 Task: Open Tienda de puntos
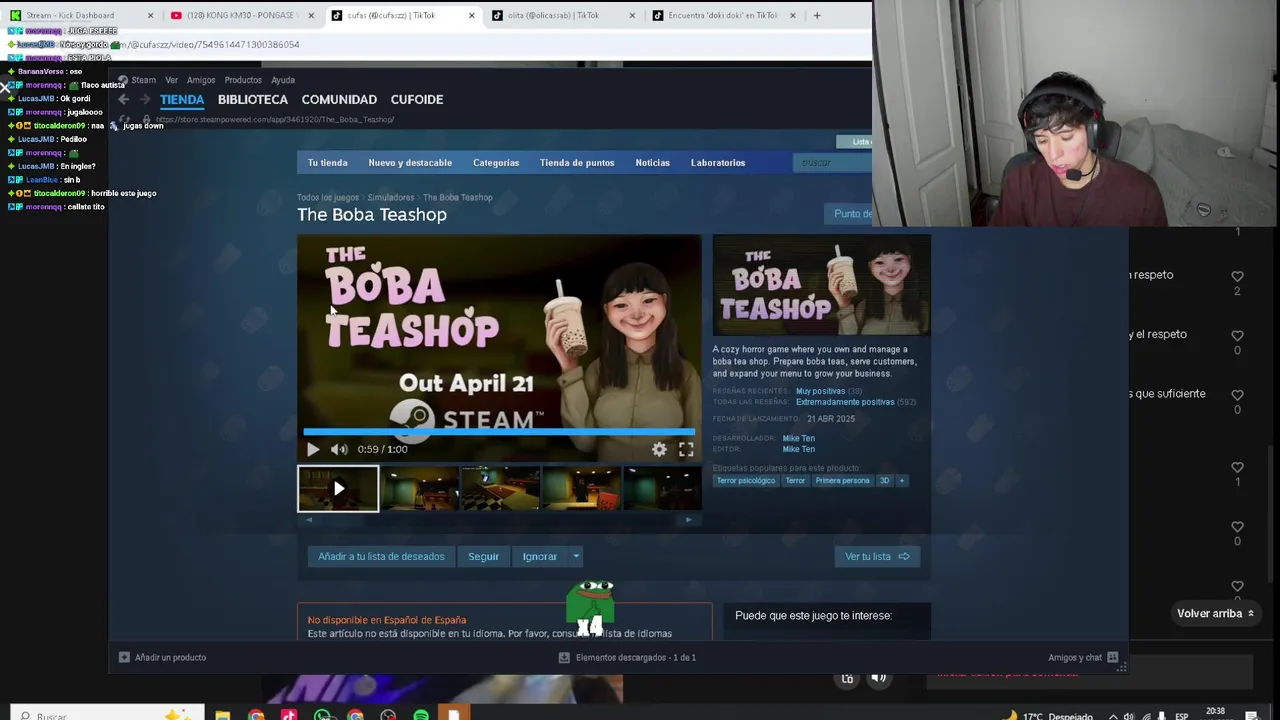[x=577, y=162]
